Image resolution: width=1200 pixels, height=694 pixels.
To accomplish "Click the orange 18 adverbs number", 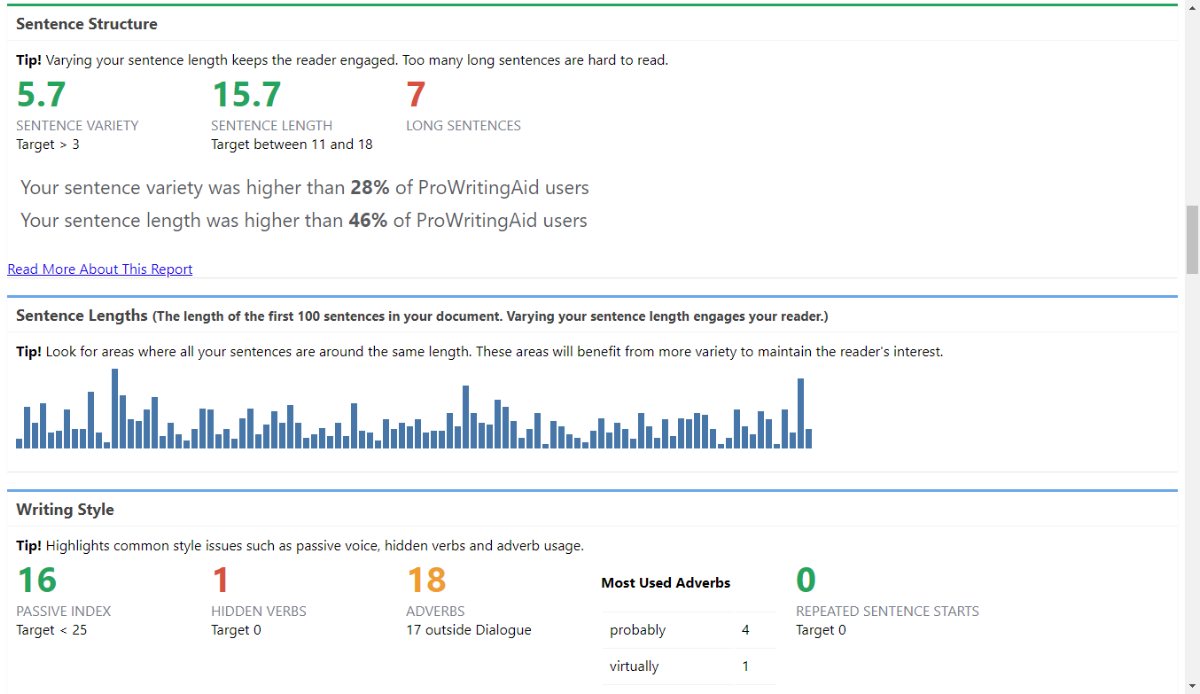I will [x=427, y=580].
